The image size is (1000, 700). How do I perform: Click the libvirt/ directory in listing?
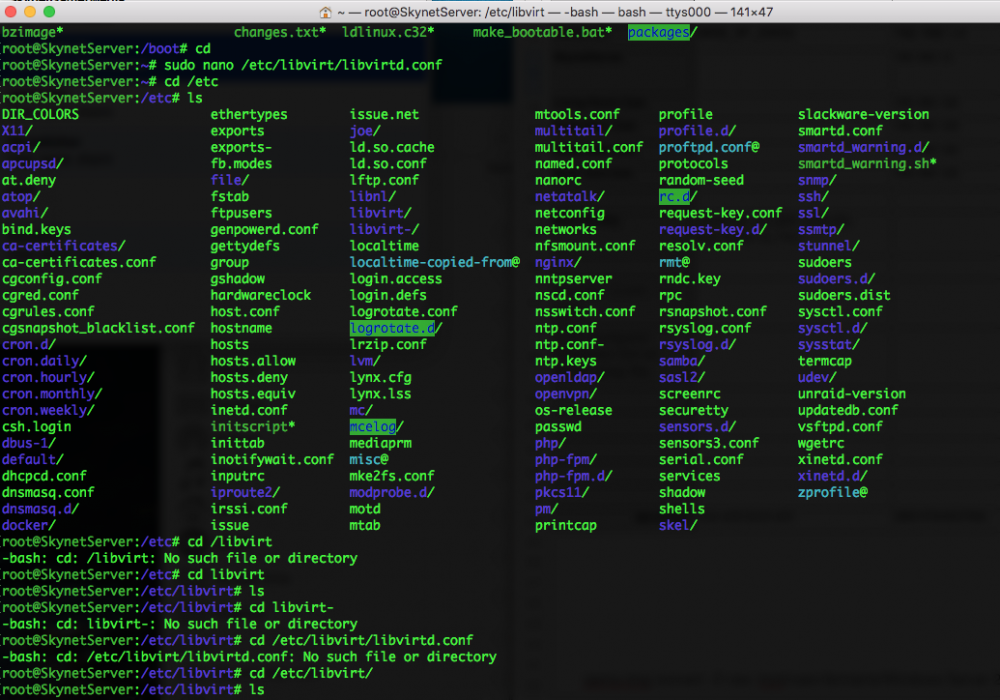381,213
